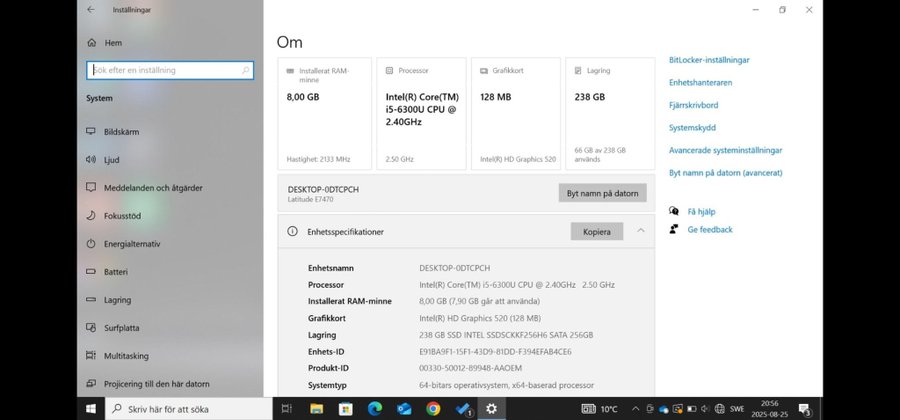The image size is (900, 420).
Task: Click the Grafikkort 128 MB card
Action: [x=516, y=114]
